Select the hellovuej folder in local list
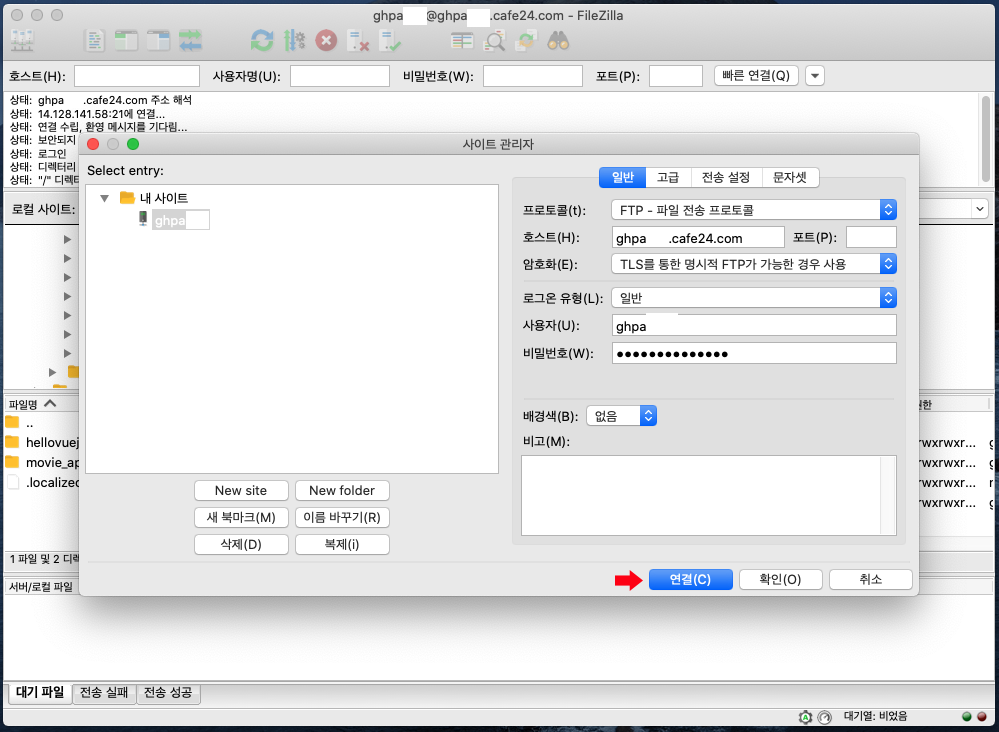This screenshot has height=732, width=999. coord(42,442)
